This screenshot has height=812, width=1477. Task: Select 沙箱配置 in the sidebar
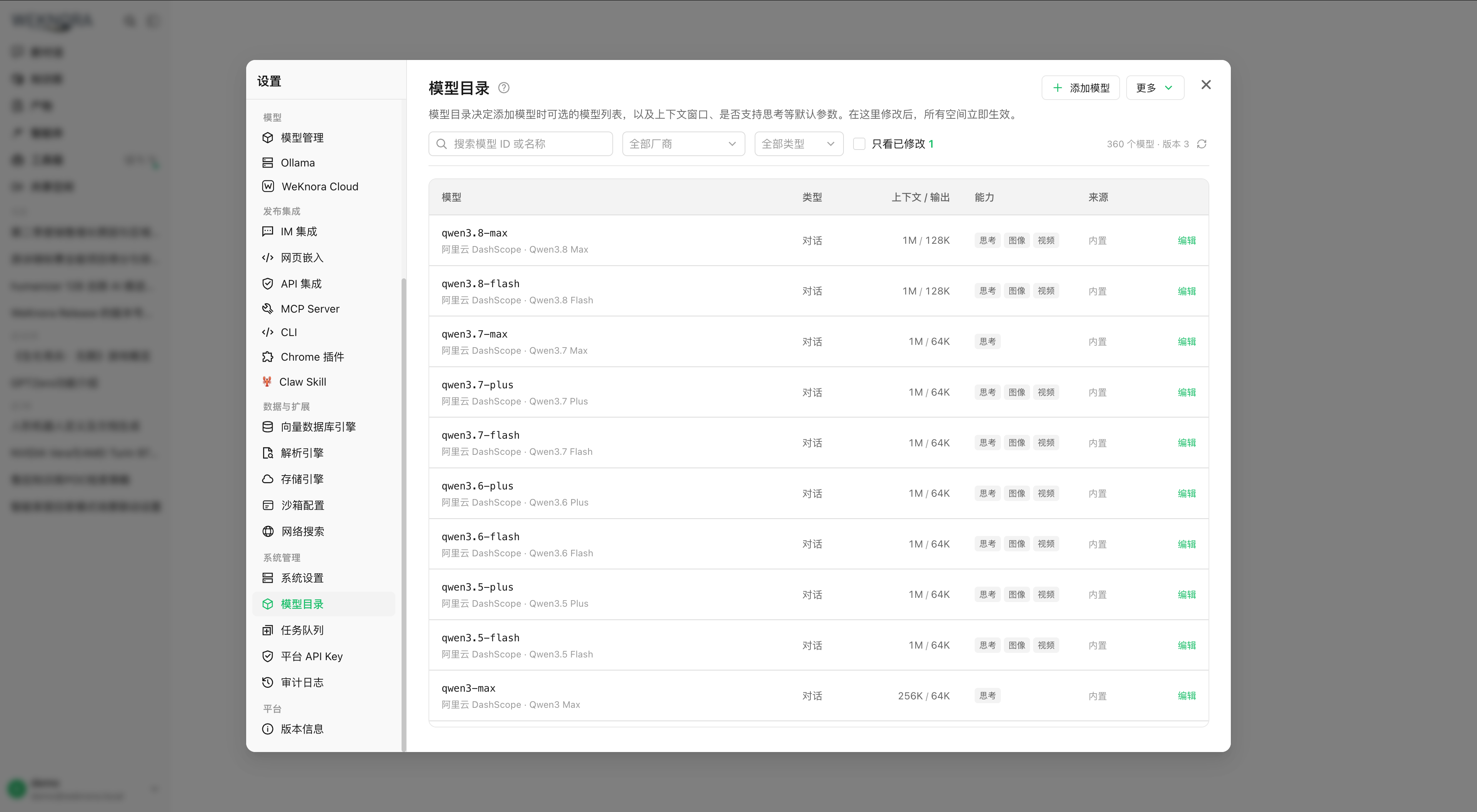[324, 506]
